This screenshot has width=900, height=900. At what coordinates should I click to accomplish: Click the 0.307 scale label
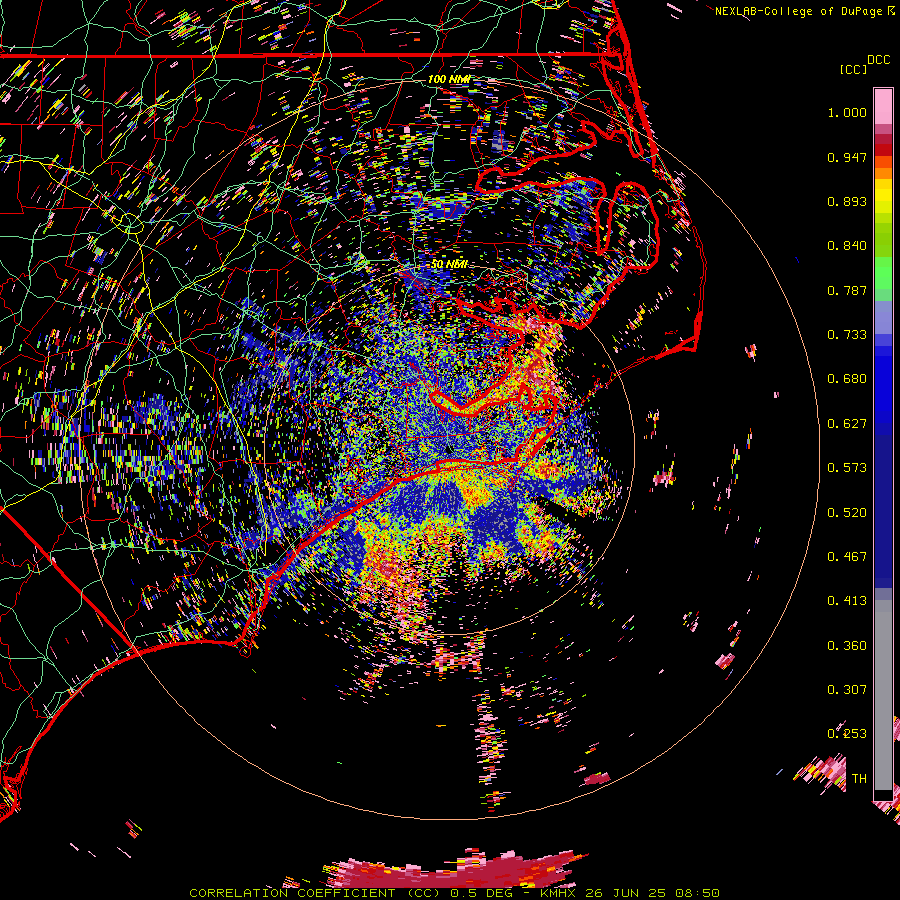pos(847,690)
